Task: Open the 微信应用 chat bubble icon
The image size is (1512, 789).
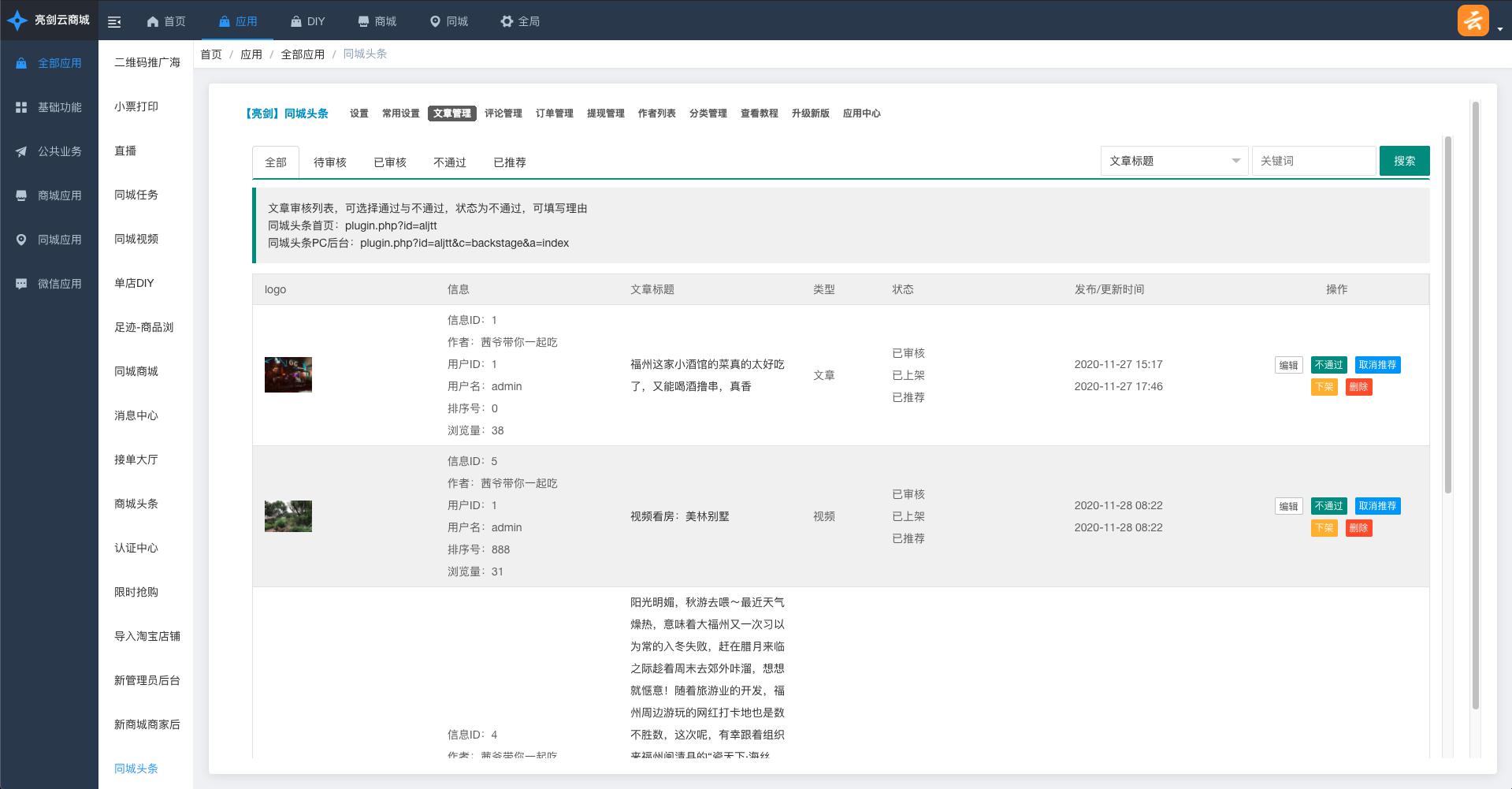Action: (21, 284)
